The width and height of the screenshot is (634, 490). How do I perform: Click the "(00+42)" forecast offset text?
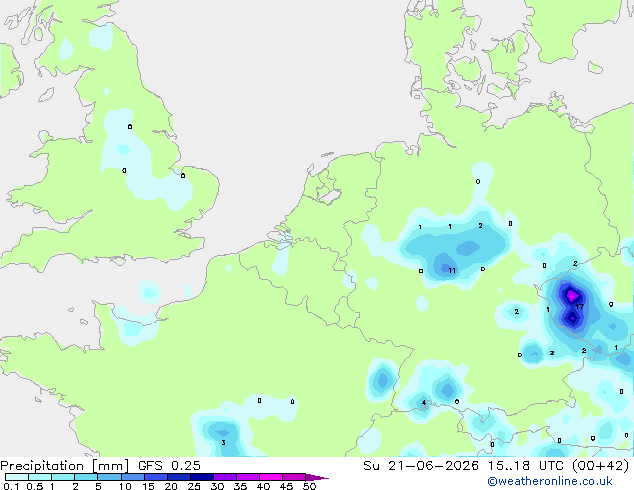[601, 466]
